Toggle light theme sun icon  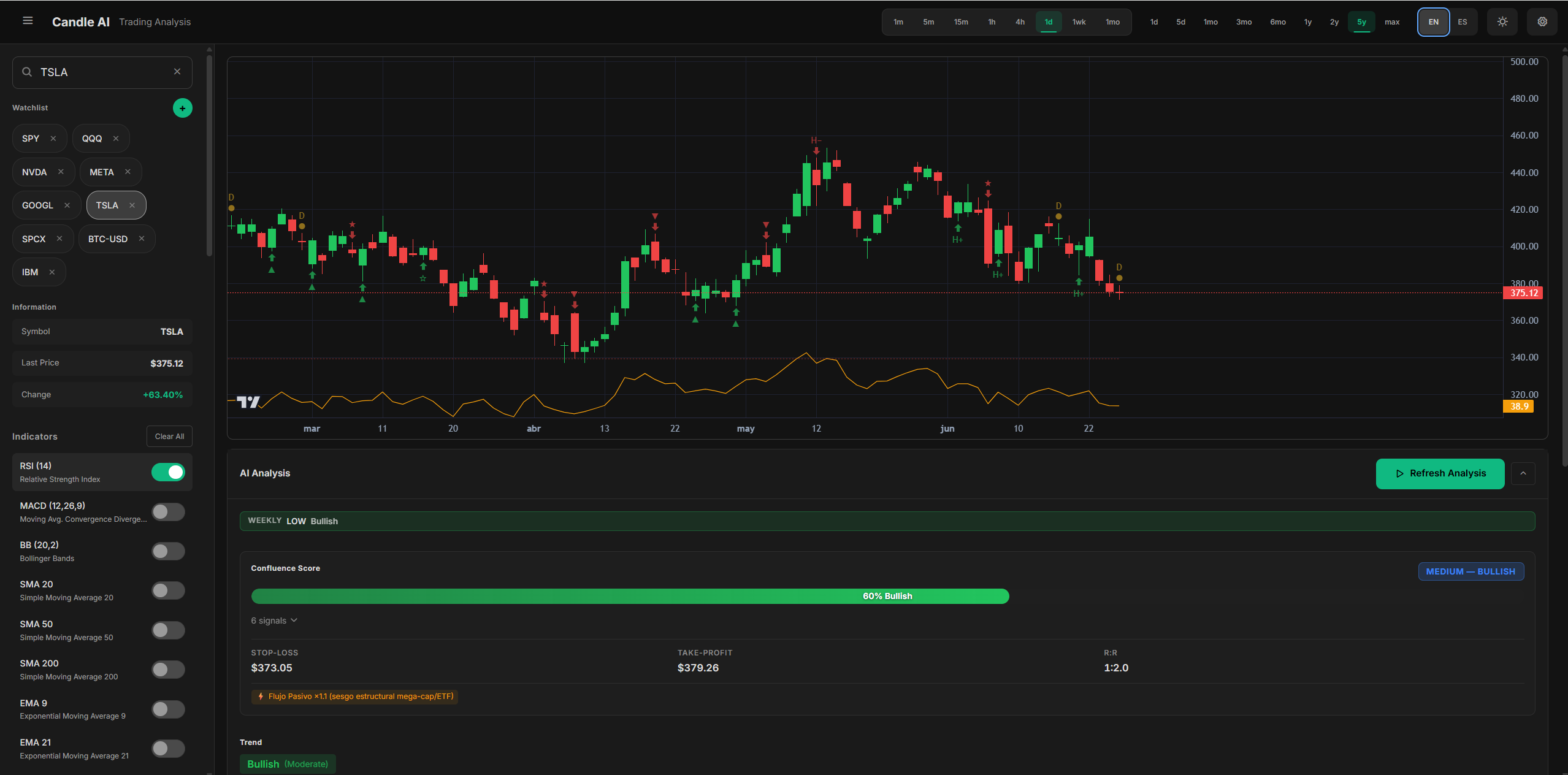point(1502,22)
